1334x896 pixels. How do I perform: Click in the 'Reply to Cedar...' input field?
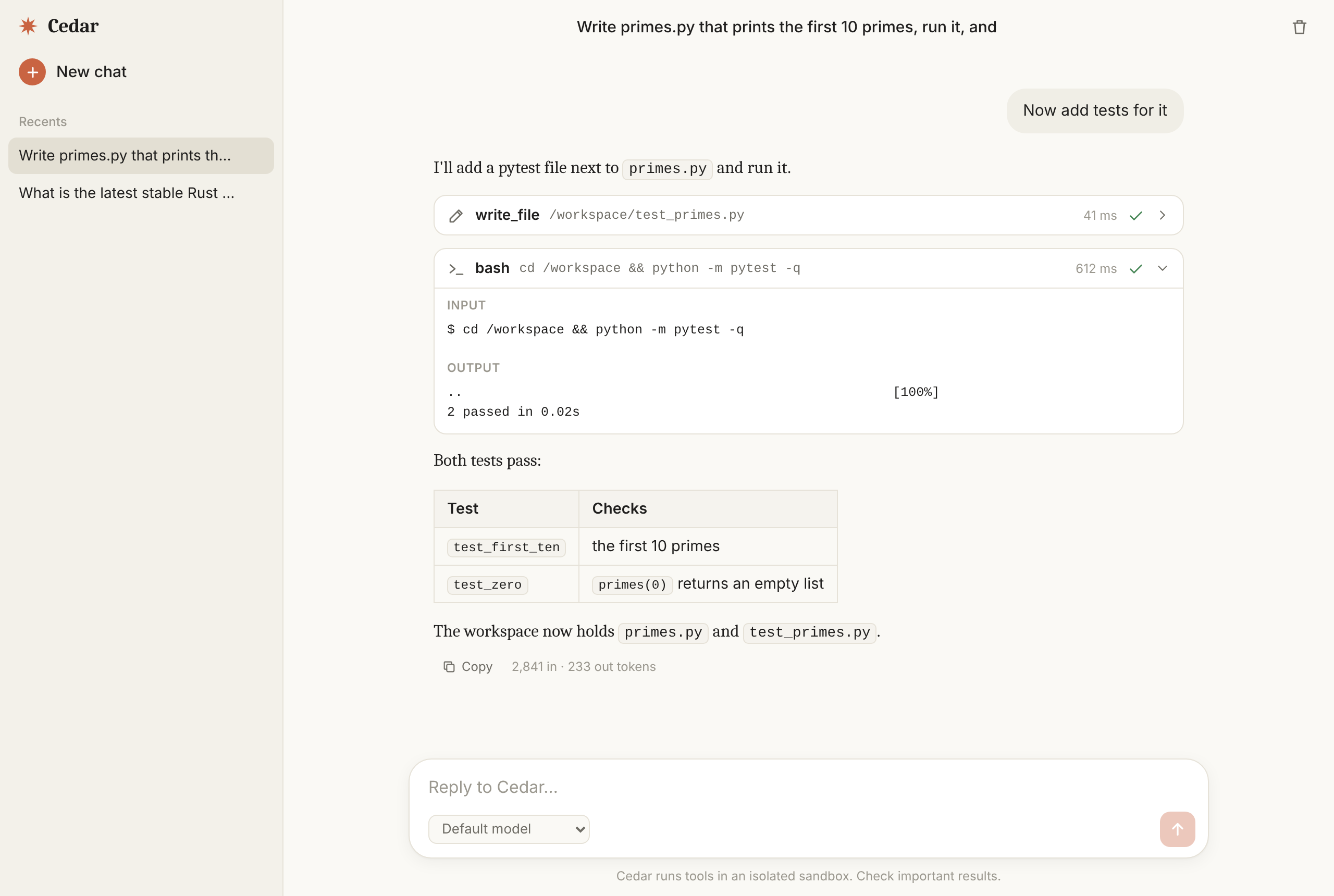click(x=808, y=787)
